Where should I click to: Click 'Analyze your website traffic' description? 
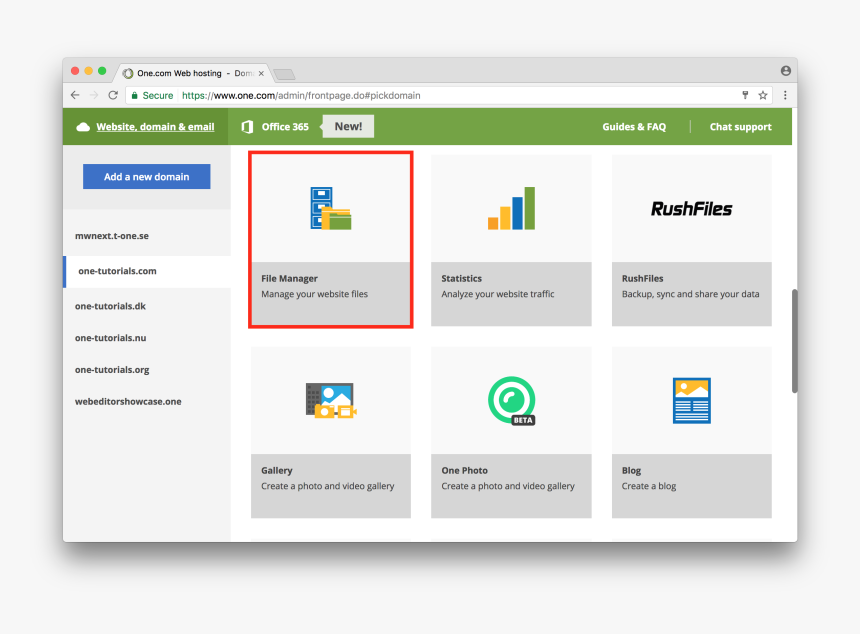(x=497, y=294)
